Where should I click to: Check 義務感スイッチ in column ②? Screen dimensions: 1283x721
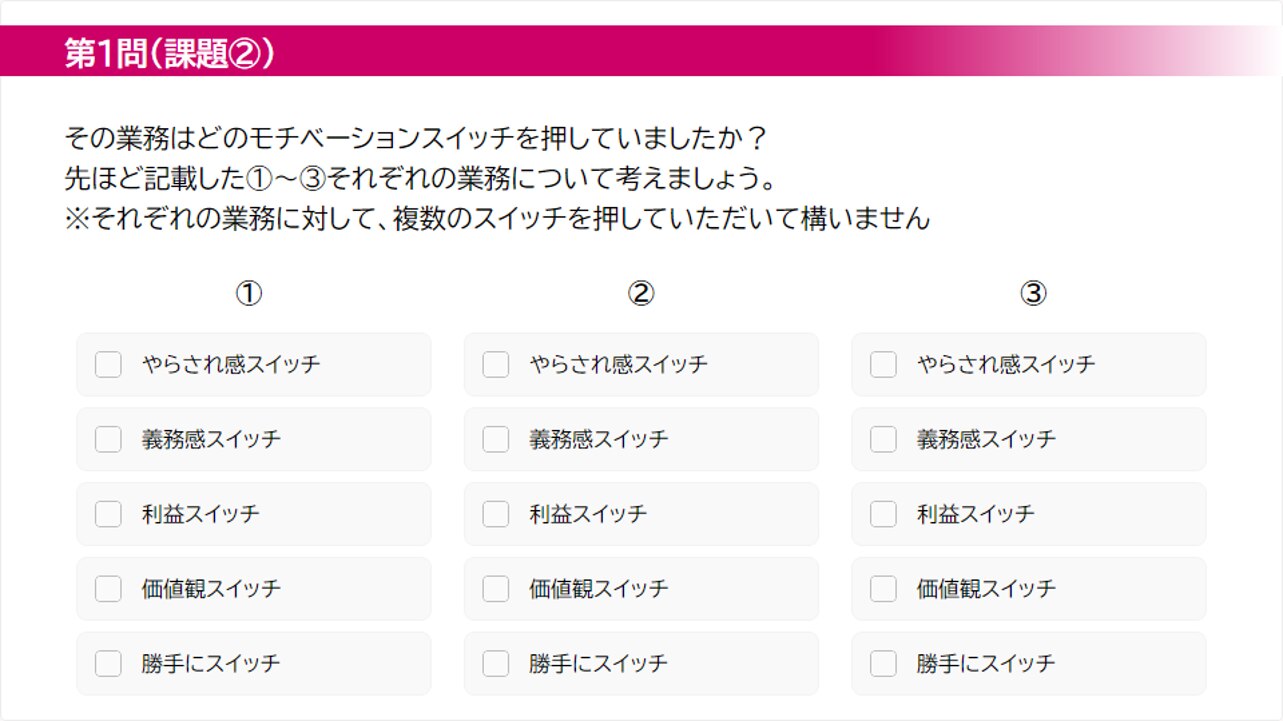[x=496, y=439]
